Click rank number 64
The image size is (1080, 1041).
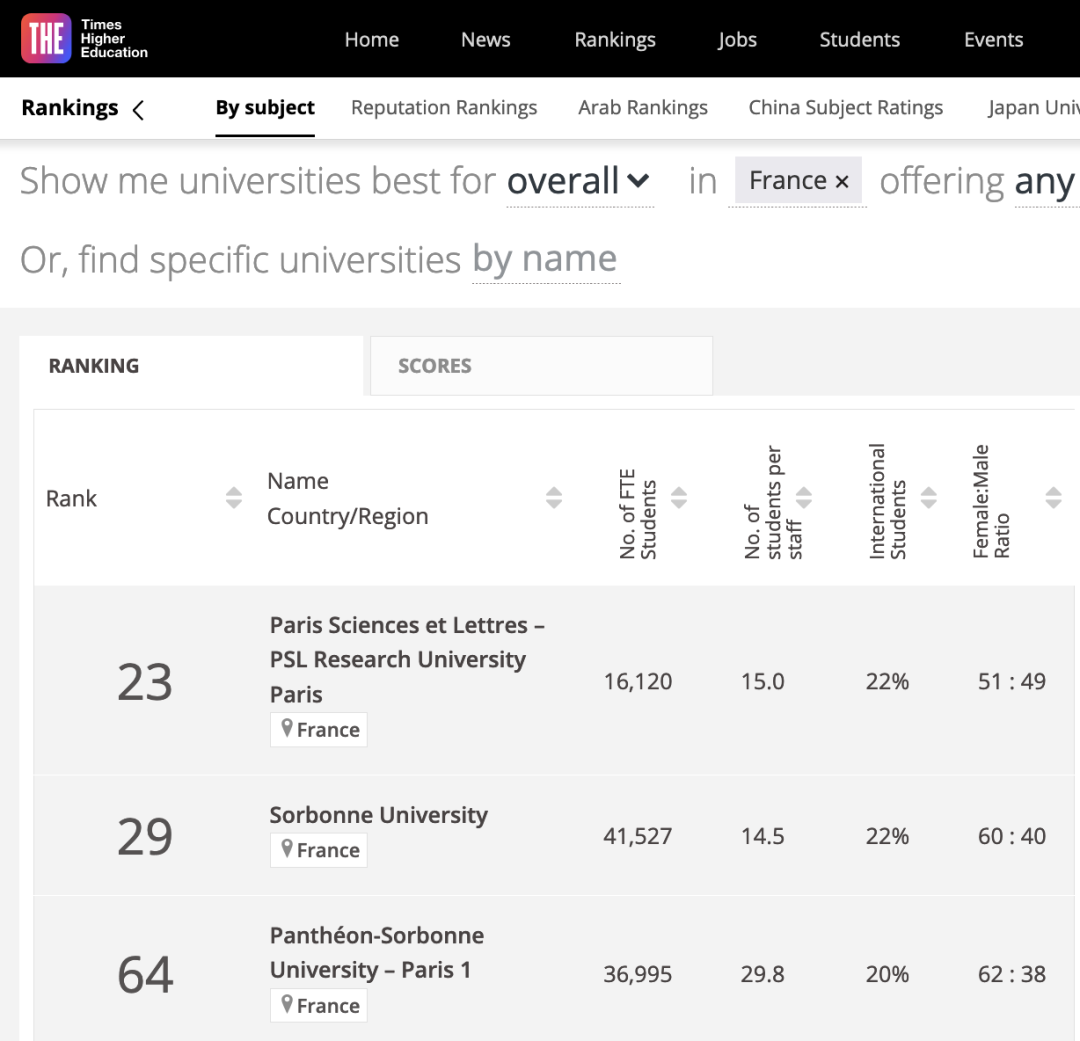pyautogui.click(x=145, y=974)
